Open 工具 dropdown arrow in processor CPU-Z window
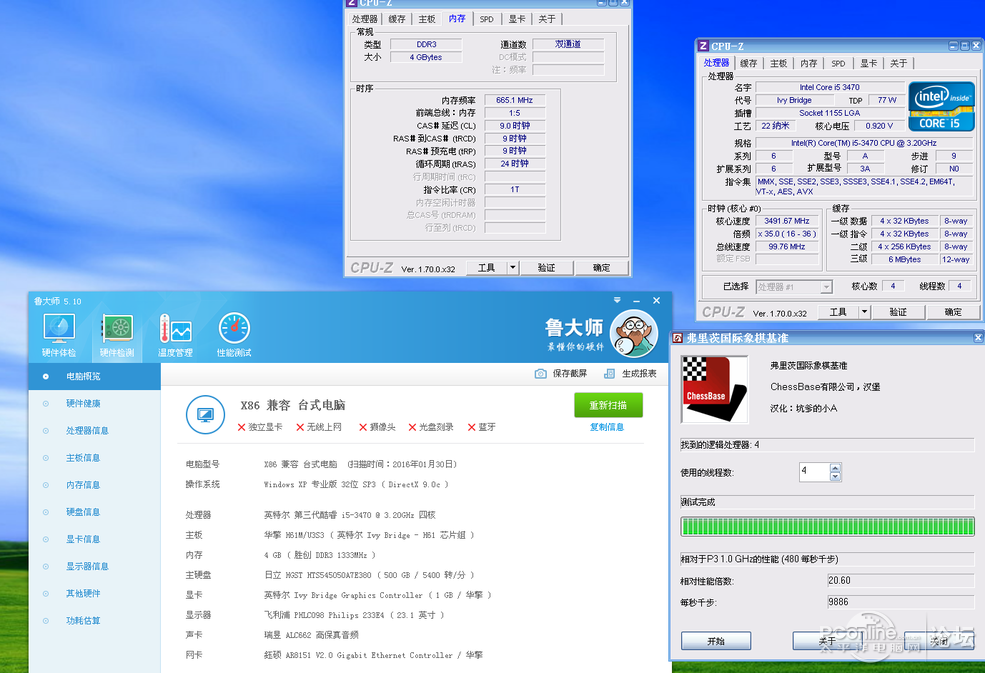Viewport: 985px width, 673px height. point(864,312)
